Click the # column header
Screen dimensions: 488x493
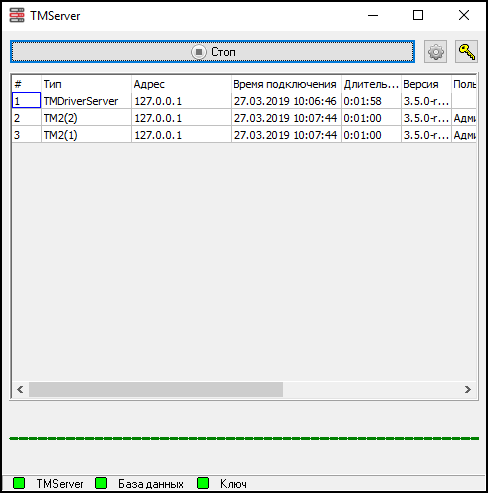coord(27,84)
